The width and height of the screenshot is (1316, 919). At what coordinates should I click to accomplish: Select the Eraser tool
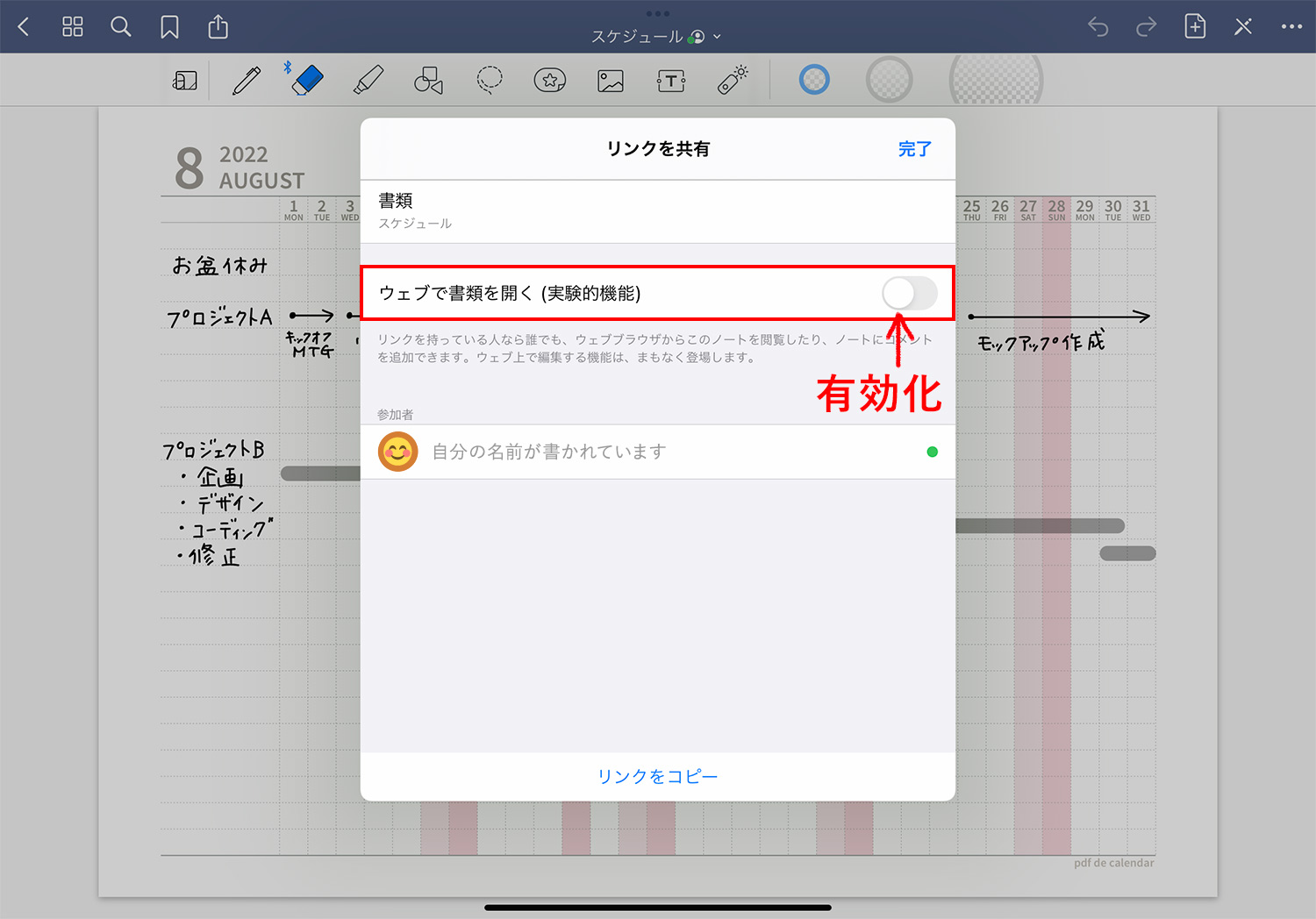tap(306, 80)
